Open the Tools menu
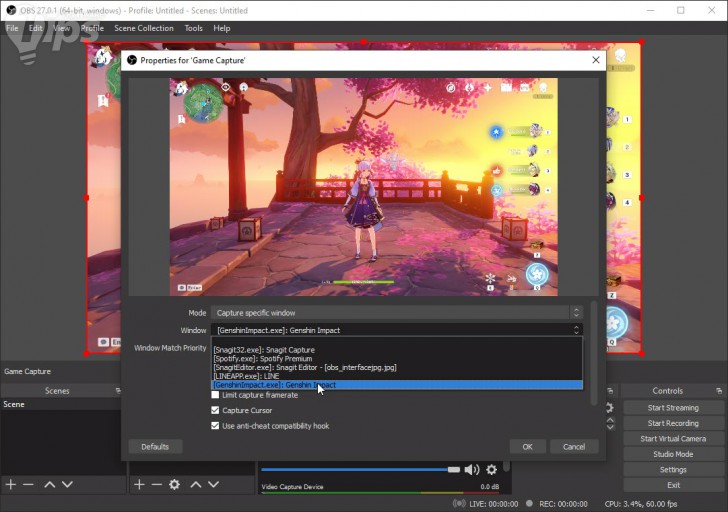Image resolution: width=728 pixels, height=512 pixels. click(x=194, y=28)
